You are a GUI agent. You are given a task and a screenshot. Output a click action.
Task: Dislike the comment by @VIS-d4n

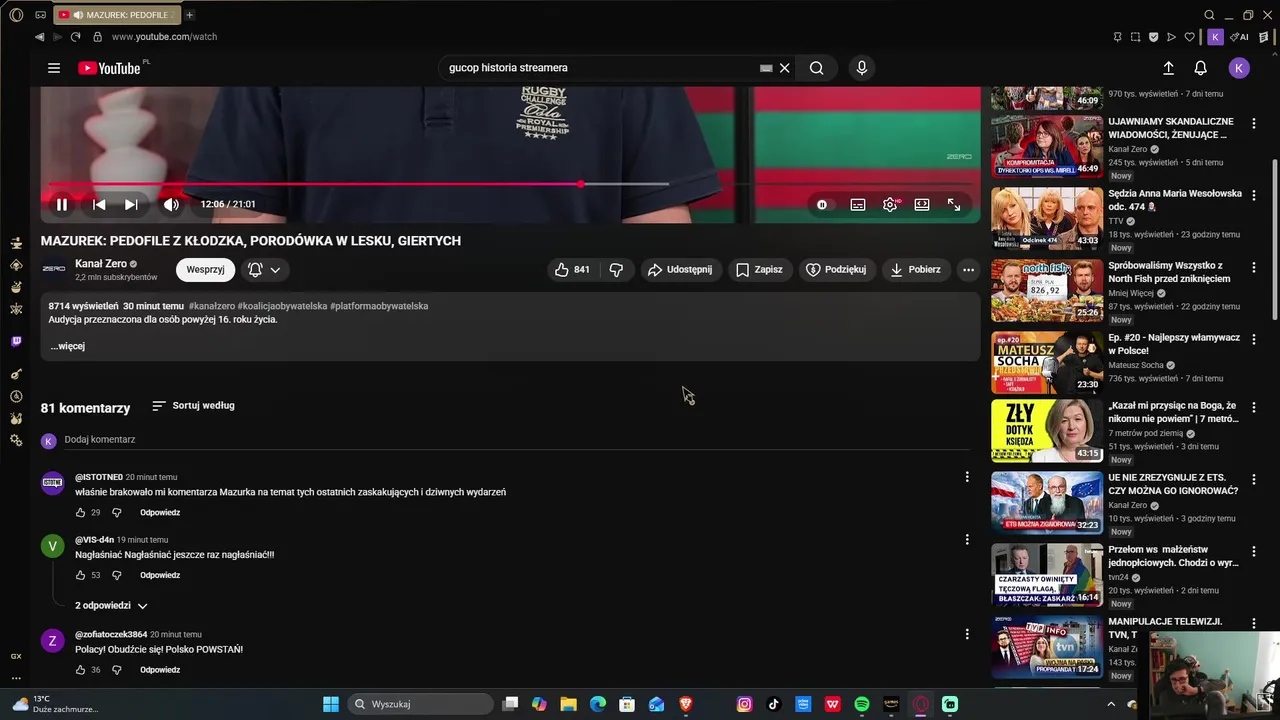point(116,575)
